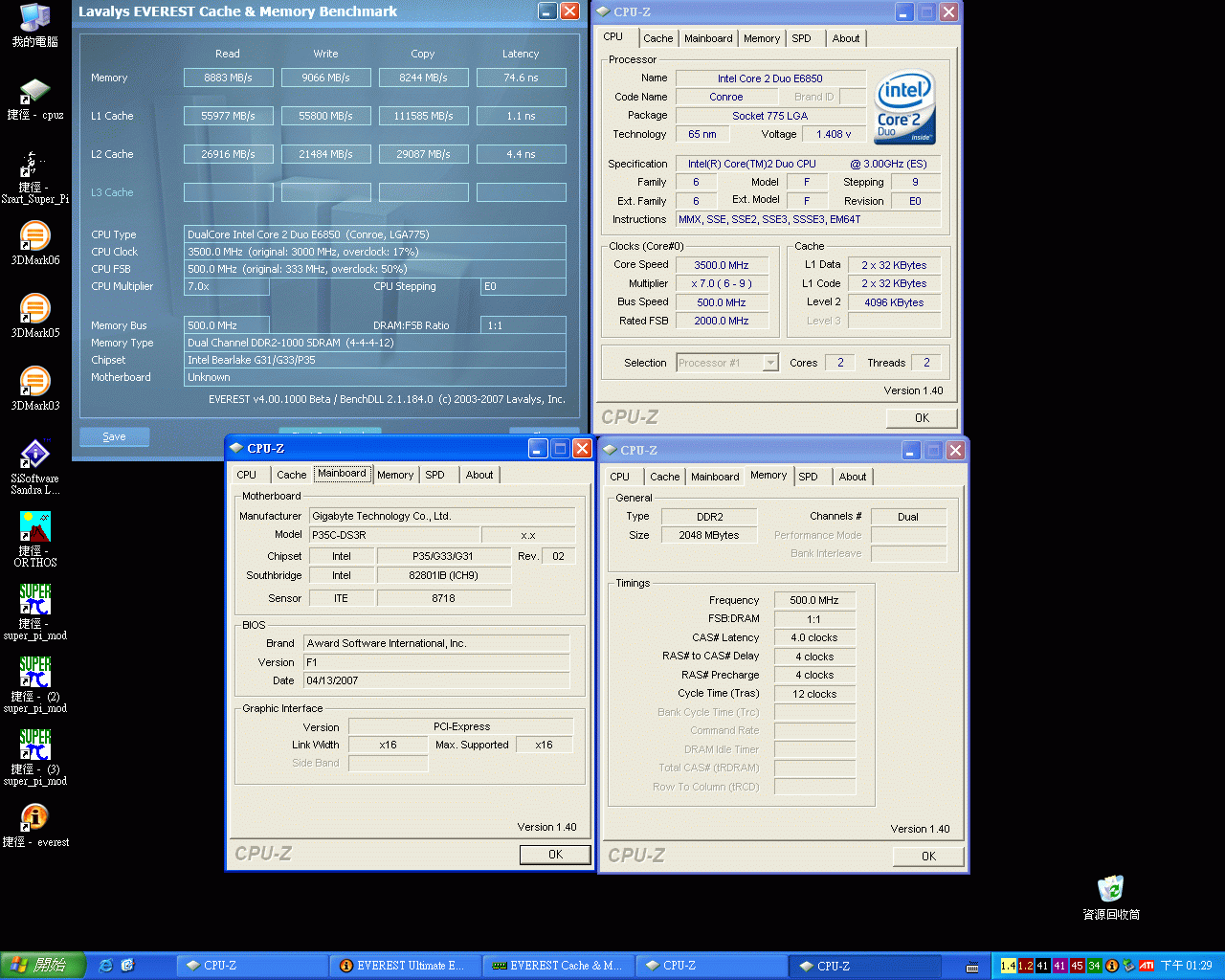Click OK in the CPU-Z Mainboard window
Image resolution: width=1225 pixels, height=980 pixels.
(555, 855)
